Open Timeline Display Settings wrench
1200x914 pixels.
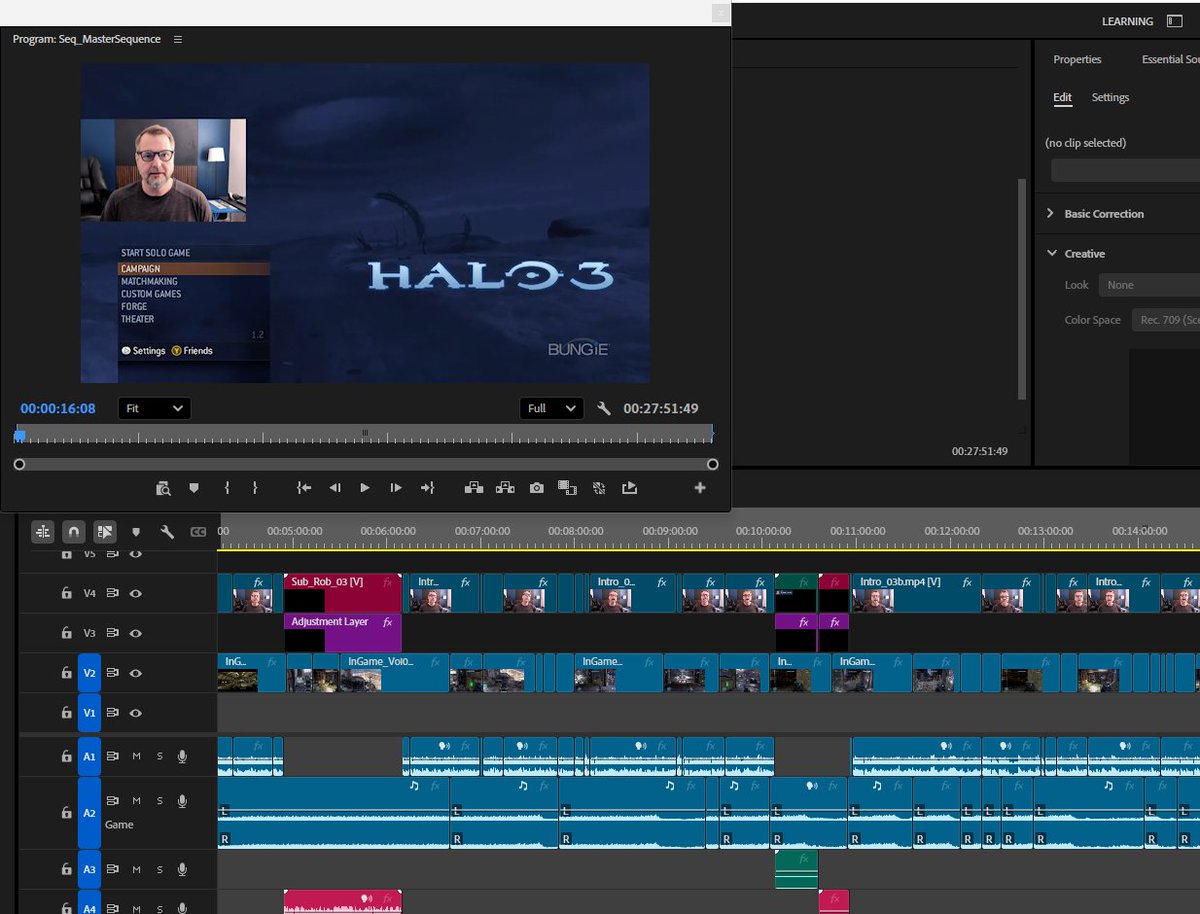pyautogui.click(x=167, y=532)
